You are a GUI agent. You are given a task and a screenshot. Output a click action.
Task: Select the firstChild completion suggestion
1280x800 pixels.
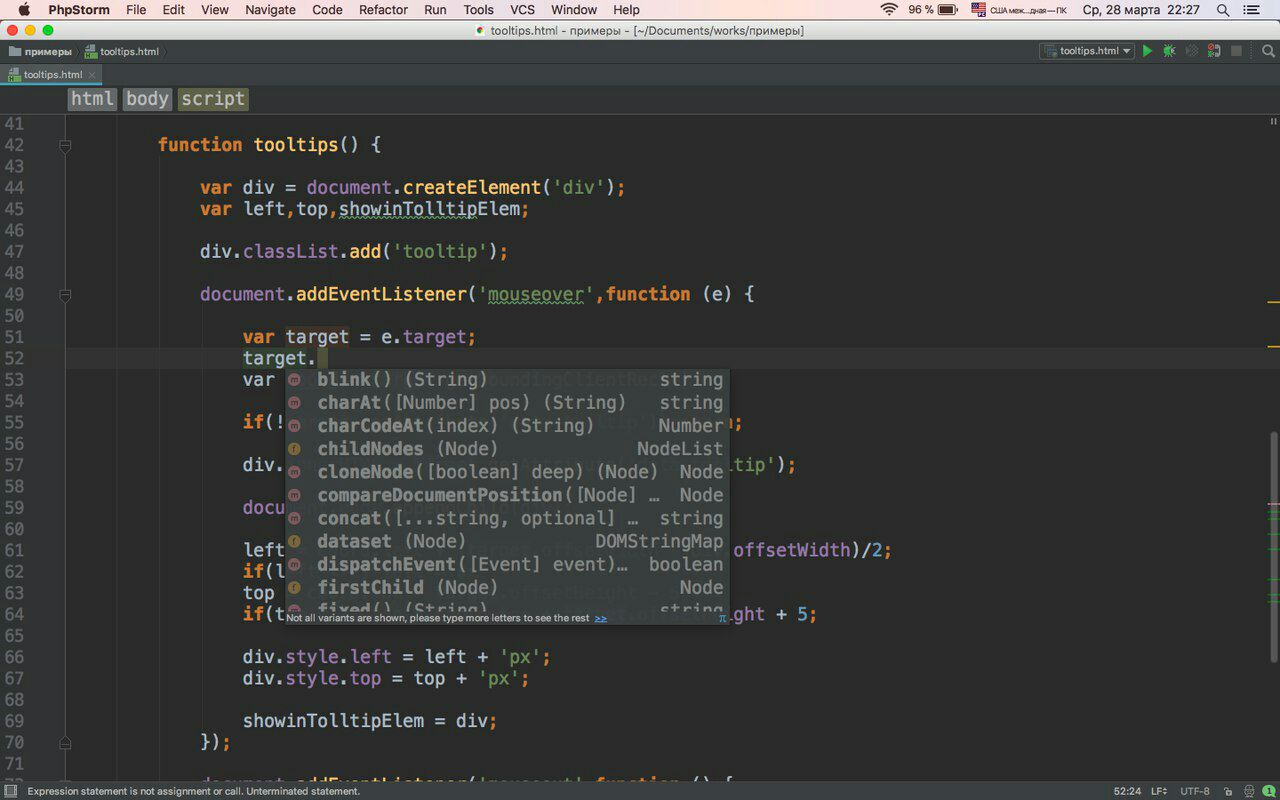506,587
